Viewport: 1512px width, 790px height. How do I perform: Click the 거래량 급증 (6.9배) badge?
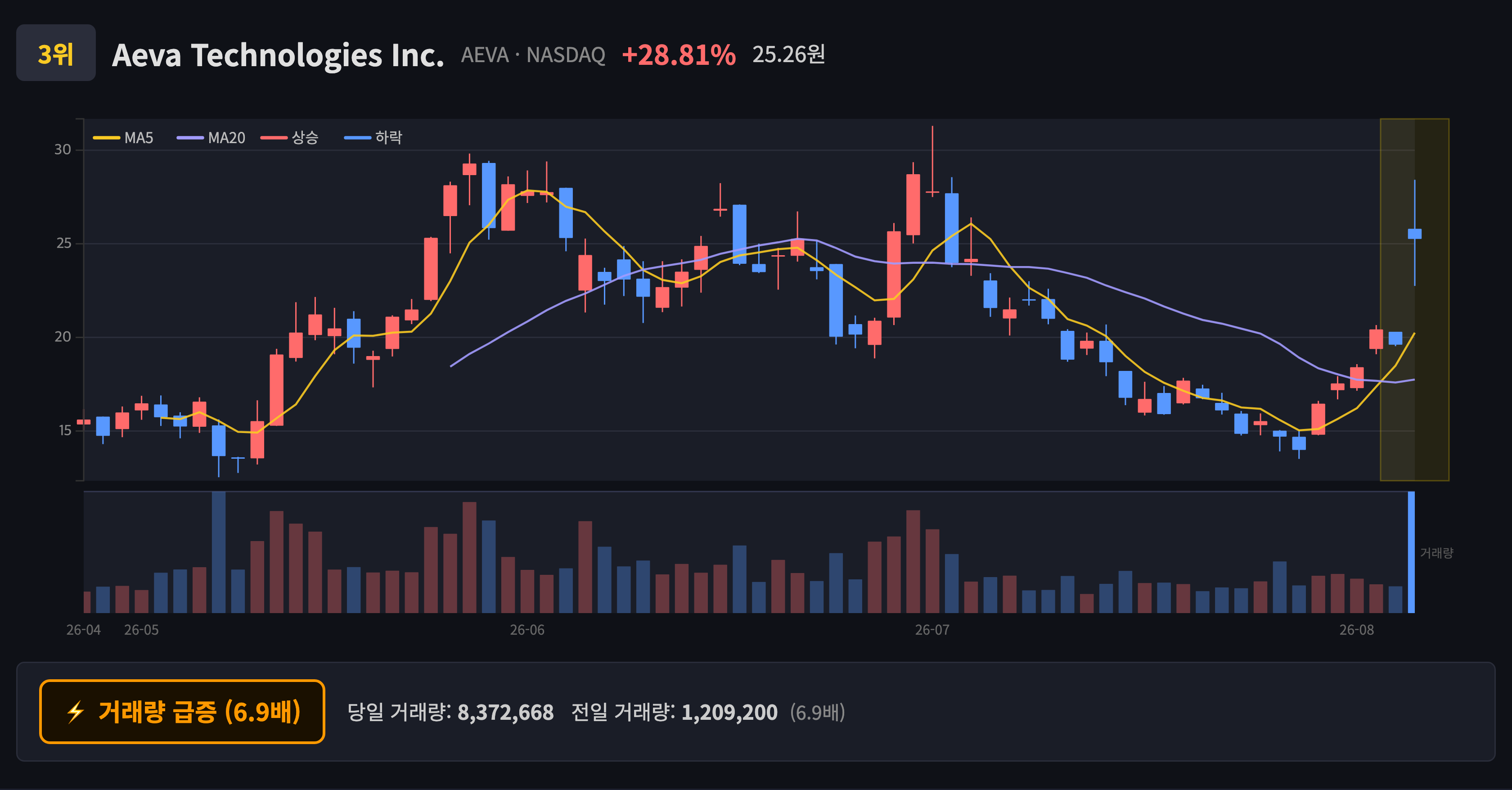coord(182,711)
